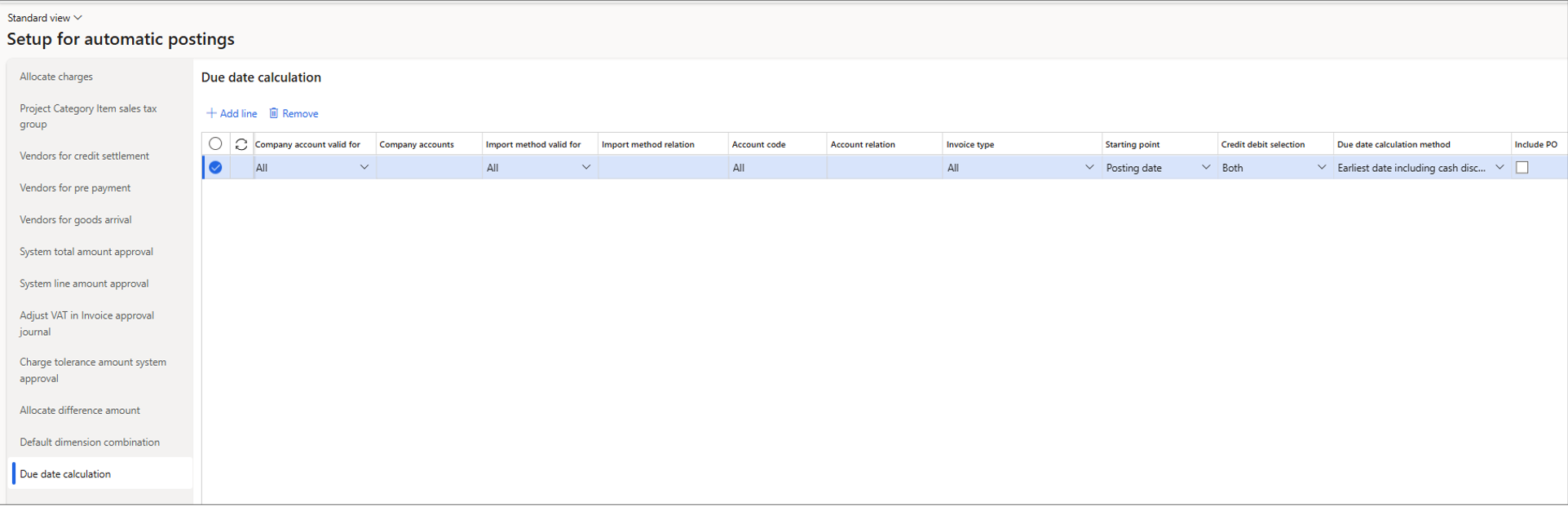Click the Company accounts cell in row
This screenshot has width=1568, height=506.
(x=428, y=168)
